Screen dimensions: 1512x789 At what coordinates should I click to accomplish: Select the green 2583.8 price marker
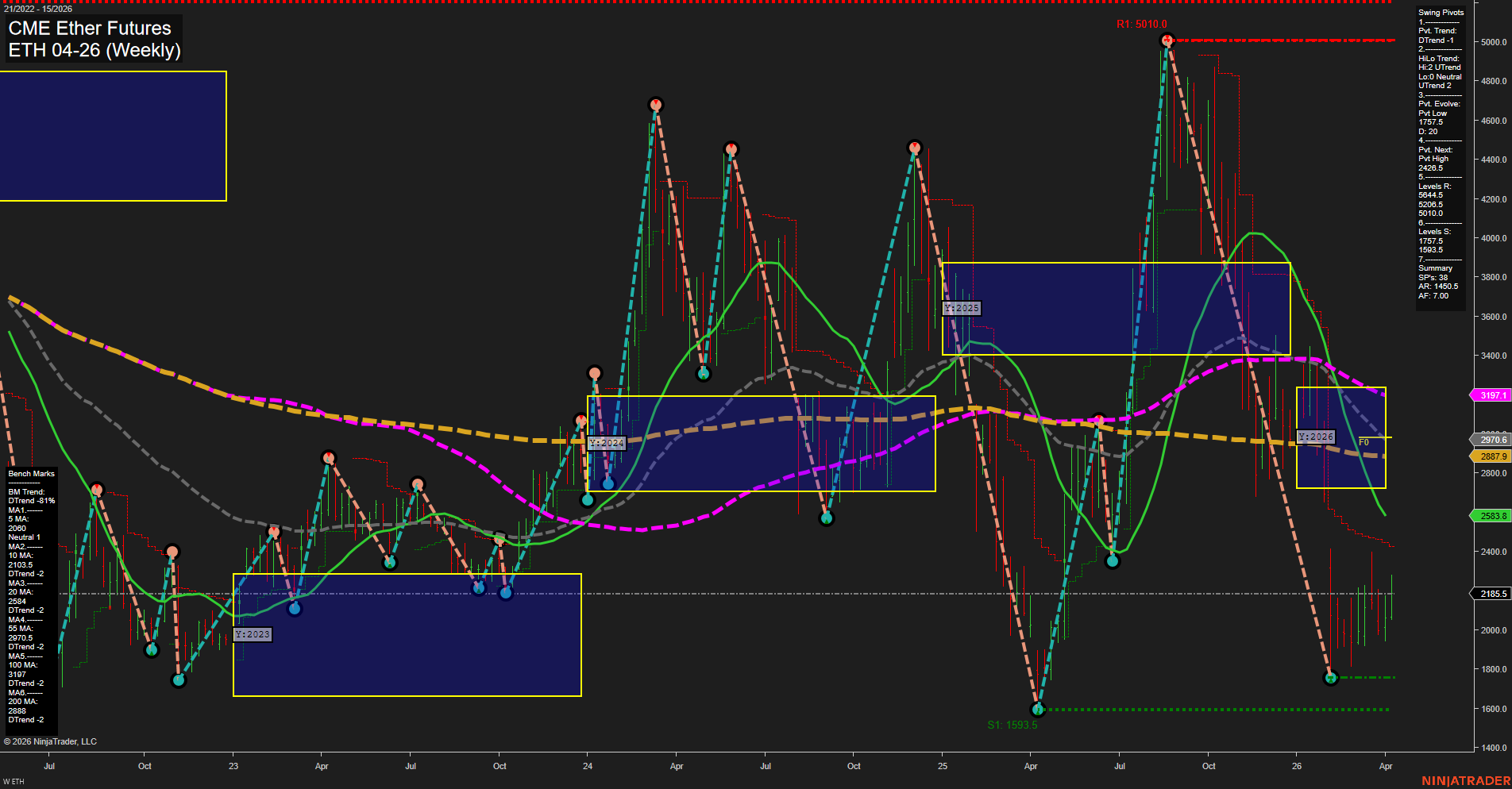point(1491,515)
